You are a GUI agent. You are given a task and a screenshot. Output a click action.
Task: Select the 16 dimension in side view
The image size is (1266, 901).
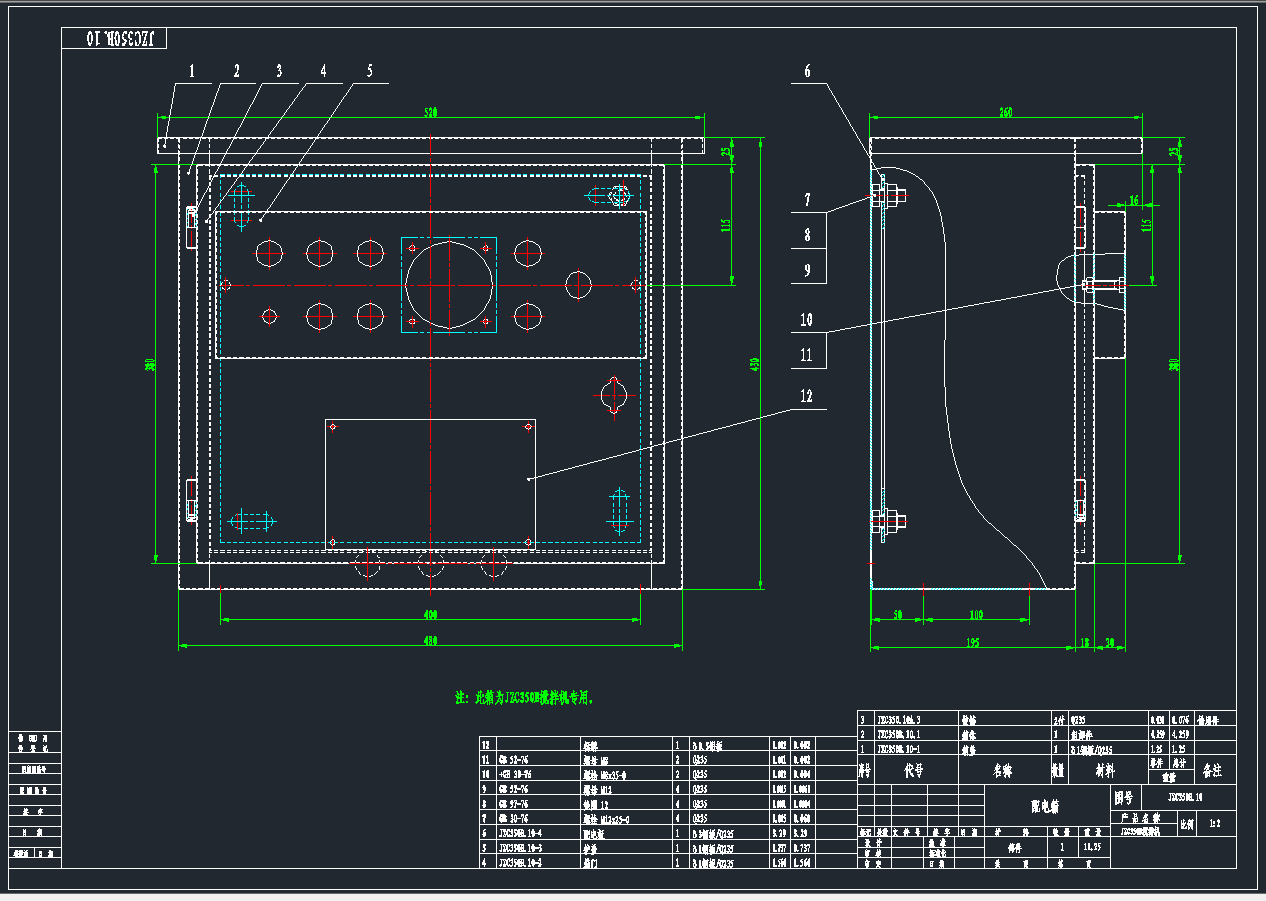[x=1133, y=201]
